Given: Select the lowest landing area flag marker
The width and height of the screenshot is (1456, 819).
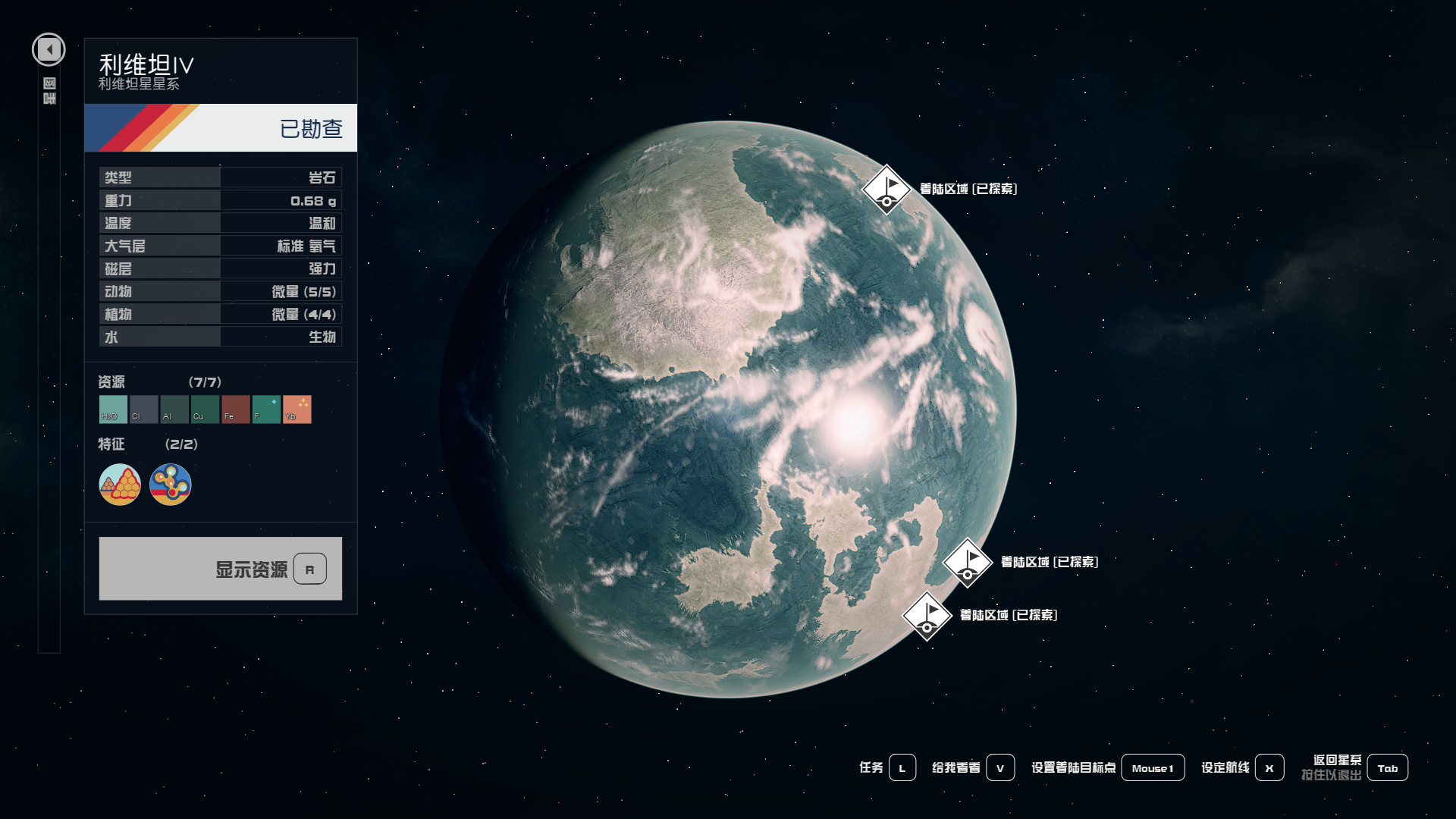Looking at the screenshot, I should tap(927, 616).
